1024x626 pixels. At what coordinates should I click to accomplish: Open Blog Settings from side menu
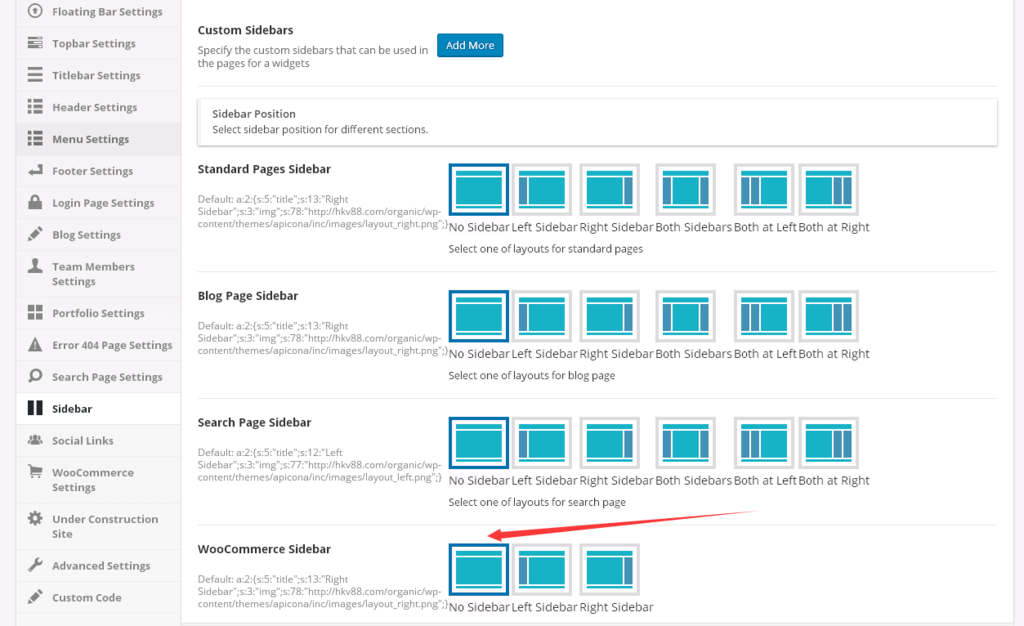coord(86,235)
